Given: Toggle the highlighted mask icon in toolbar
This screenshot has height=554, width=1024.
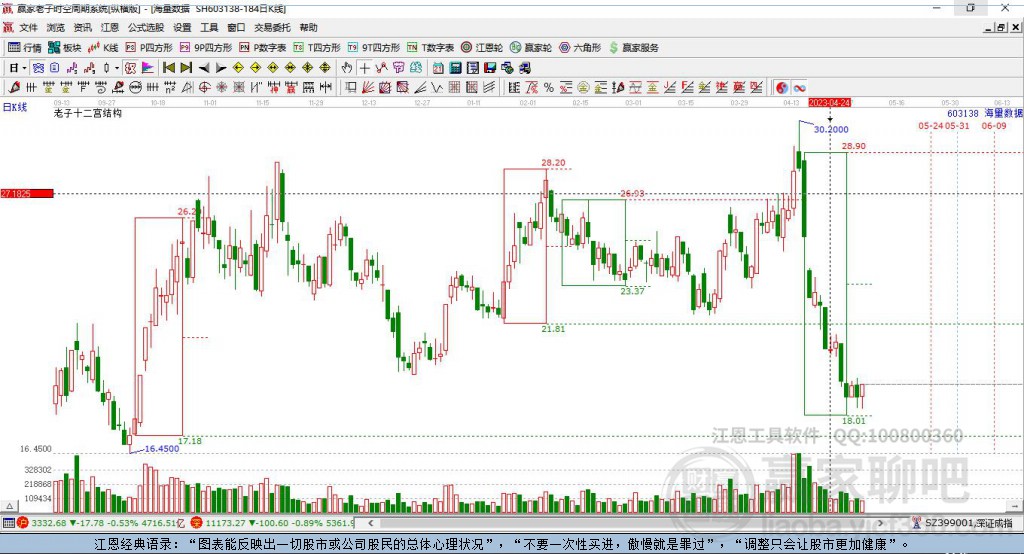Looking at the screenshot, I should [130, 68].
